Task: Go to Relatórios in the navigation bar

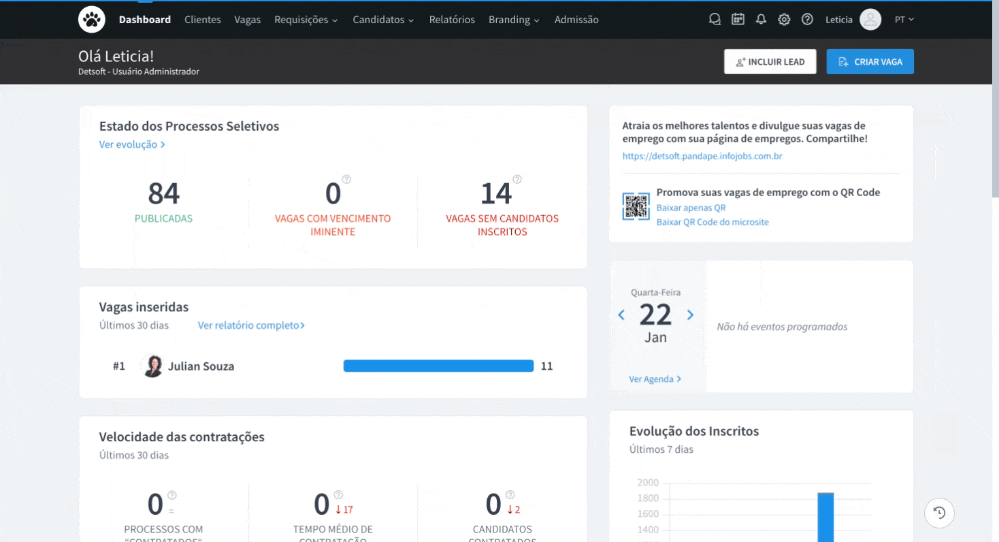Action: pos(452,19)
